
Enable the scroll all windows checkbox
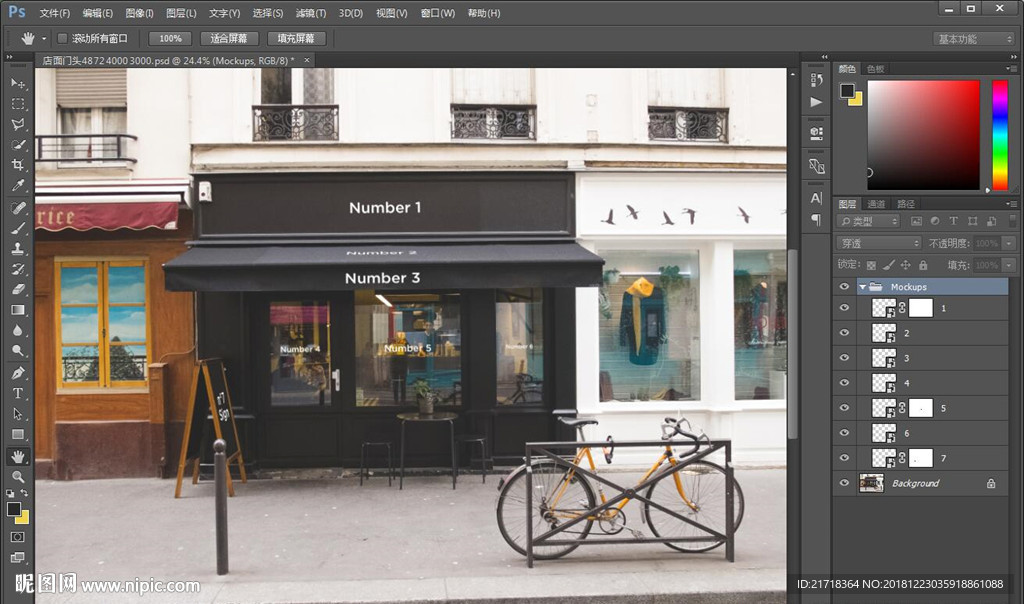pos(62,38)
